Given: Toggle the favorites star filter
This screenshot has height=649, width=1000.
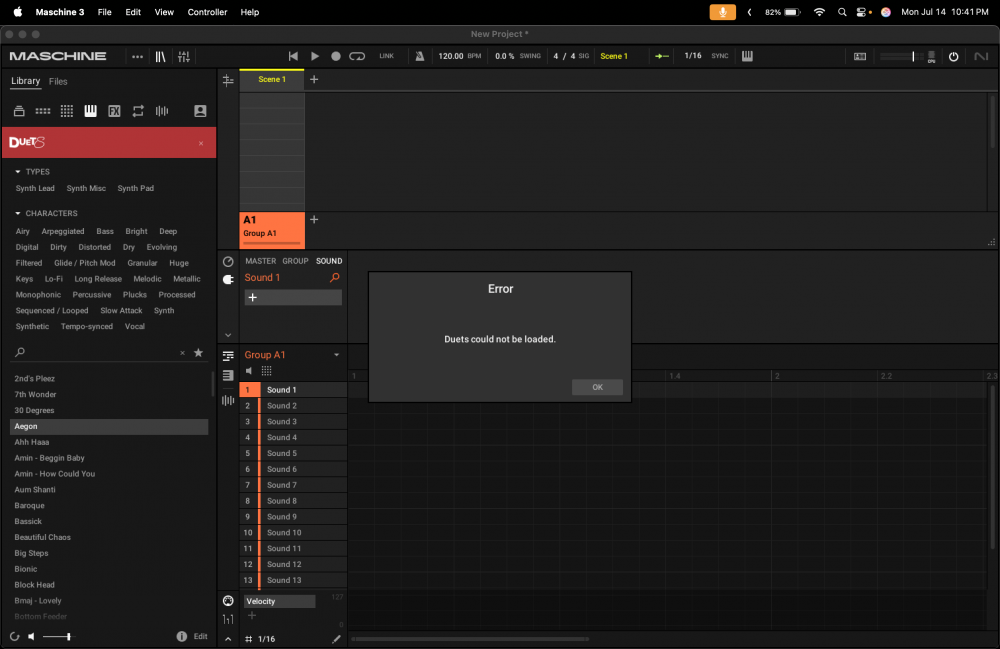Looking at the screenshot, I should pyautogui.click(x=198, y=353).
